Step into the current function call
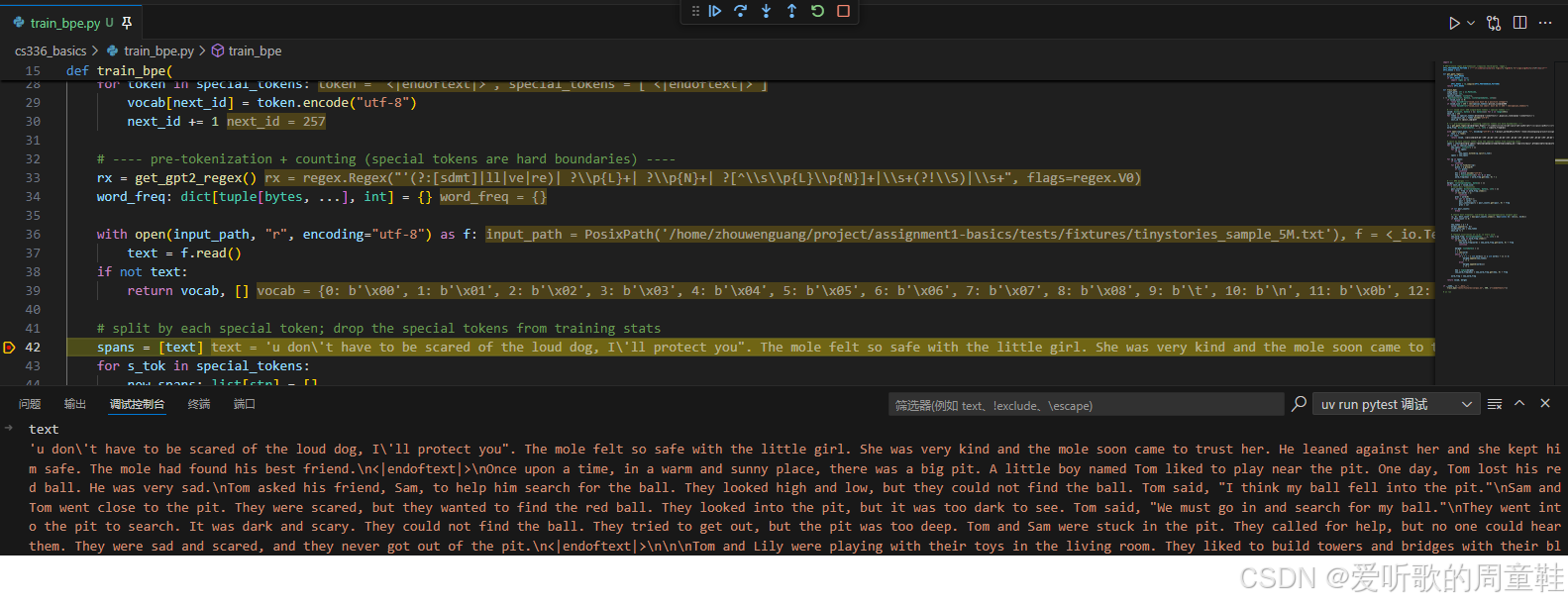 tap(767, 11)
